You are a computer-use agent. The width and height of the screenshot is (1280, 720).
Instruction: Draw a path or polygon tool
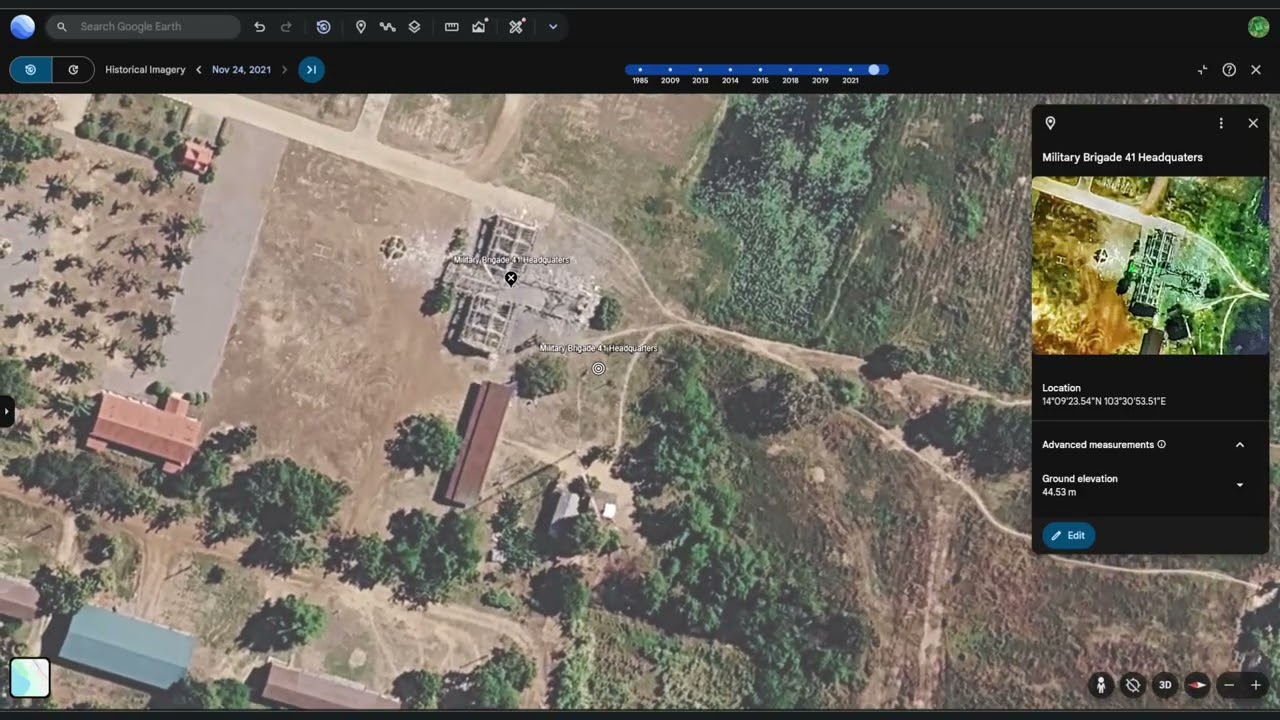[x=388, y=27]
